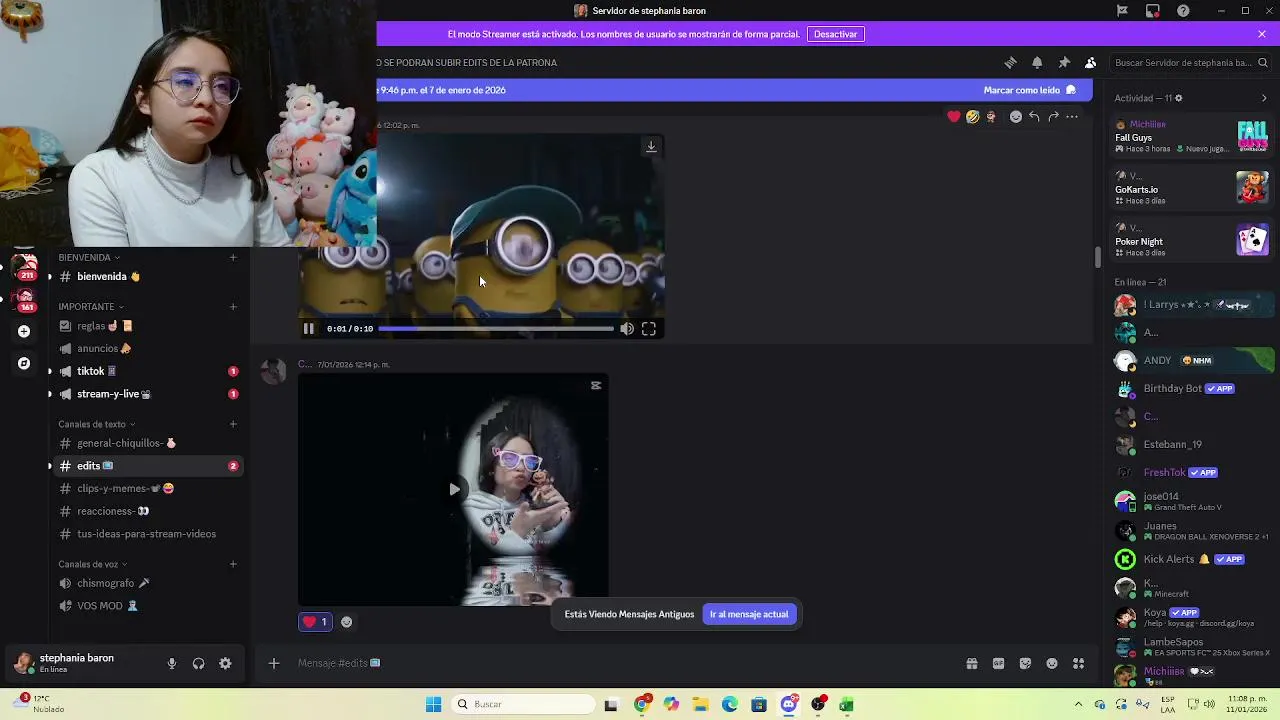Add the red heart quick reaction
Viewport: 1280px width, 720px height.
click(x=954, y=116)
